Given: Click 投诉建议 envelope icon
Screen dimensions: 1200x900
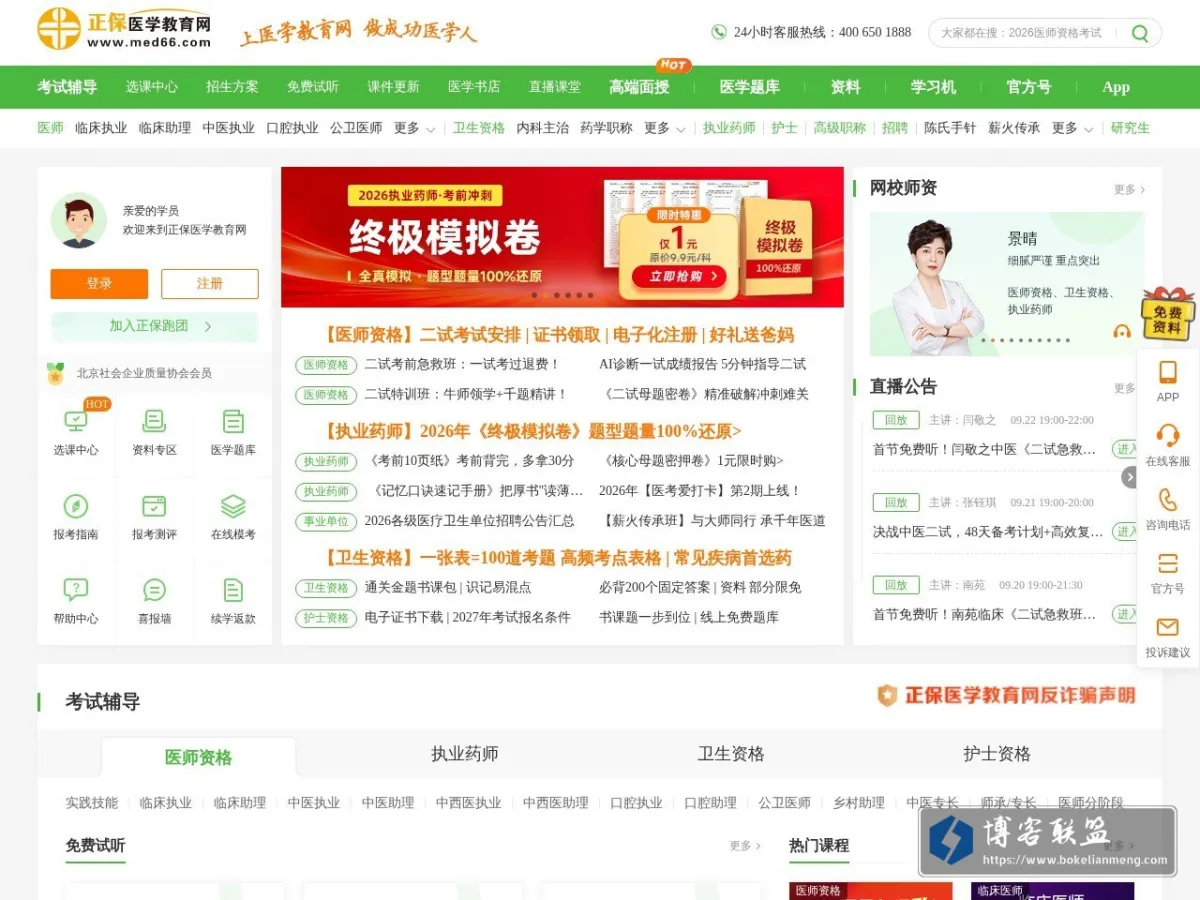Looking at the screenshot, I should click(1167, 627).
